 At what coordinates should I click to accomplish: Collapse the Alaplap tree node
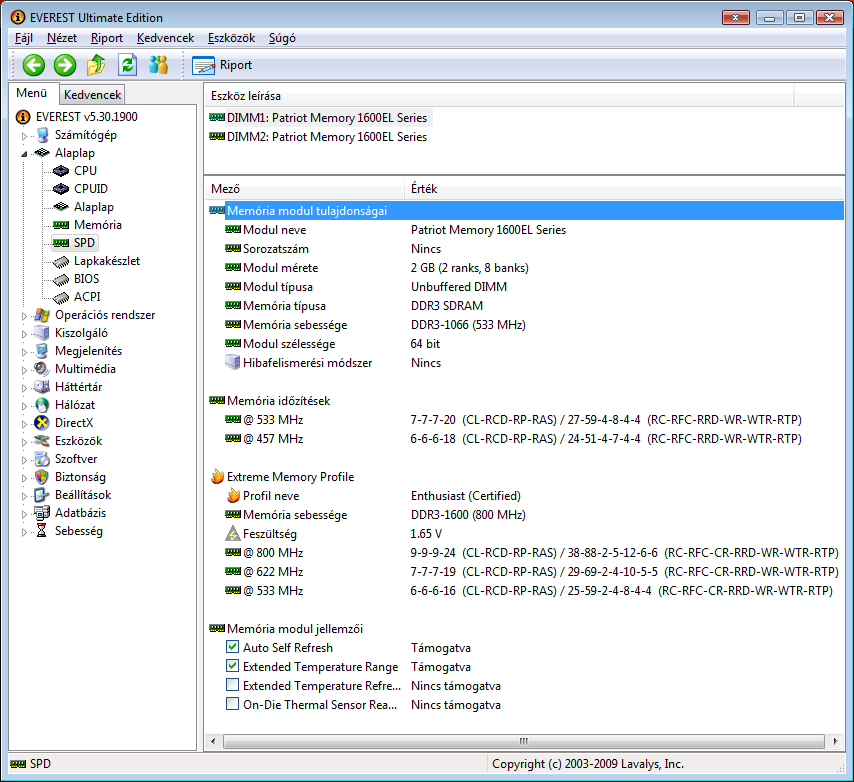24,154
